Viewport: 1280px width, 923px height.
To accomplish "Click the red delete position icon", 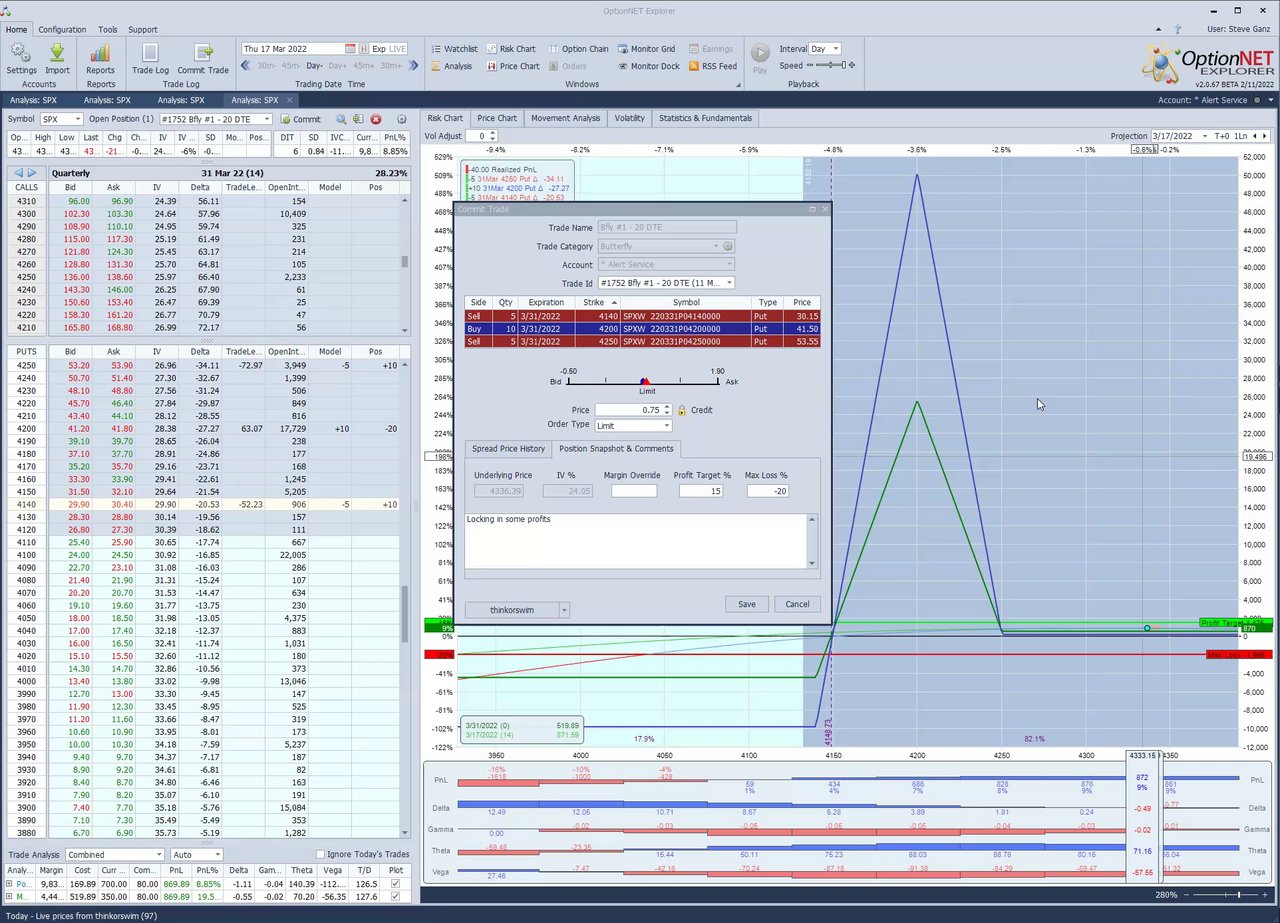I will pyautogui.click(x=376, y=119).
